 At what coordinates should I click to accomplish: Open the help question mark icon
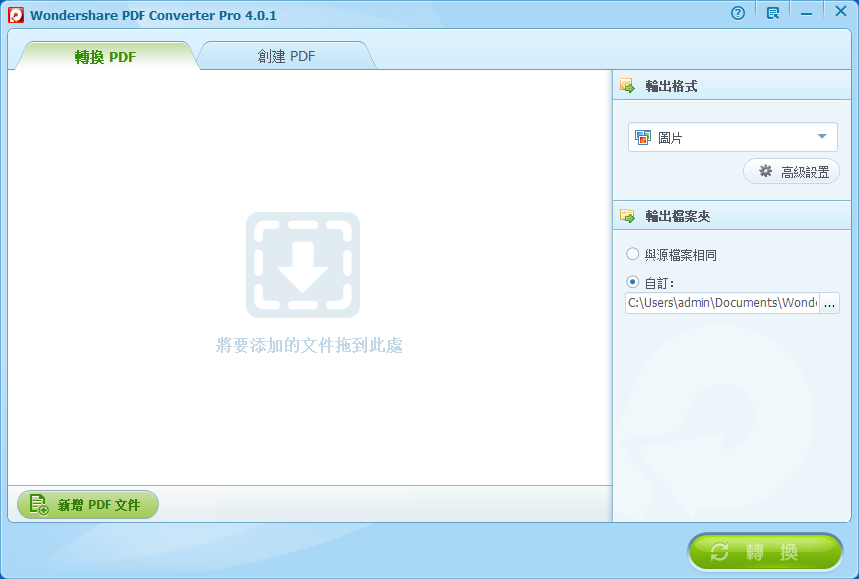(738, 13)
